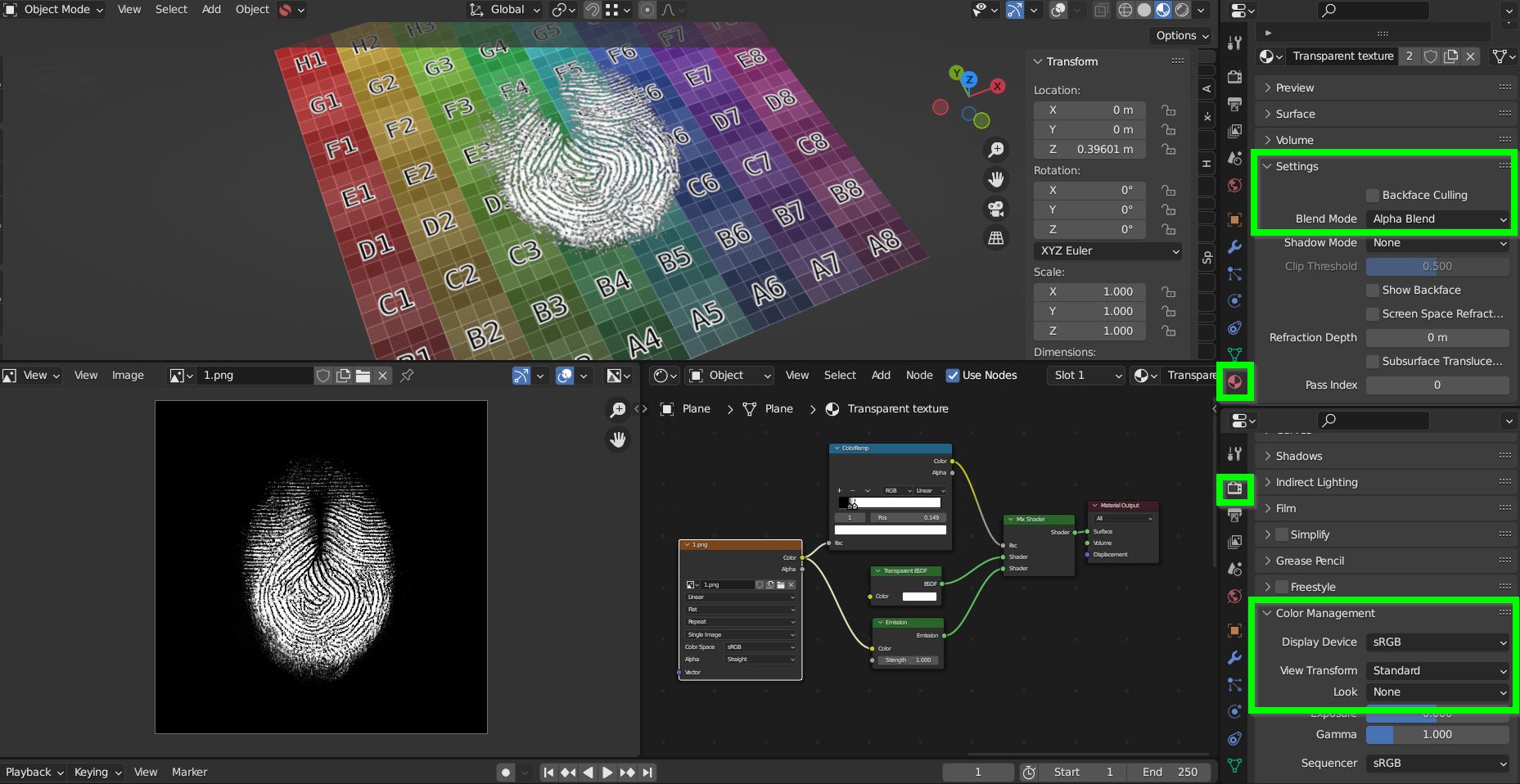Open Shadow Mode dropdown showing None
This screenshot has width=1520, height=784.
[x=1437, y=242]
